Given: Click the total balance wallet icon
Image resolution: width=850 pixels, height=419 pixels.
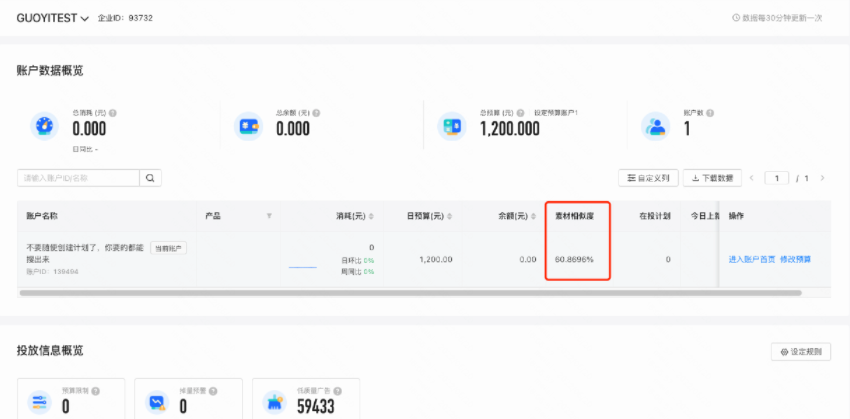Looking at the screenshot, I should [x=248, y=126].
